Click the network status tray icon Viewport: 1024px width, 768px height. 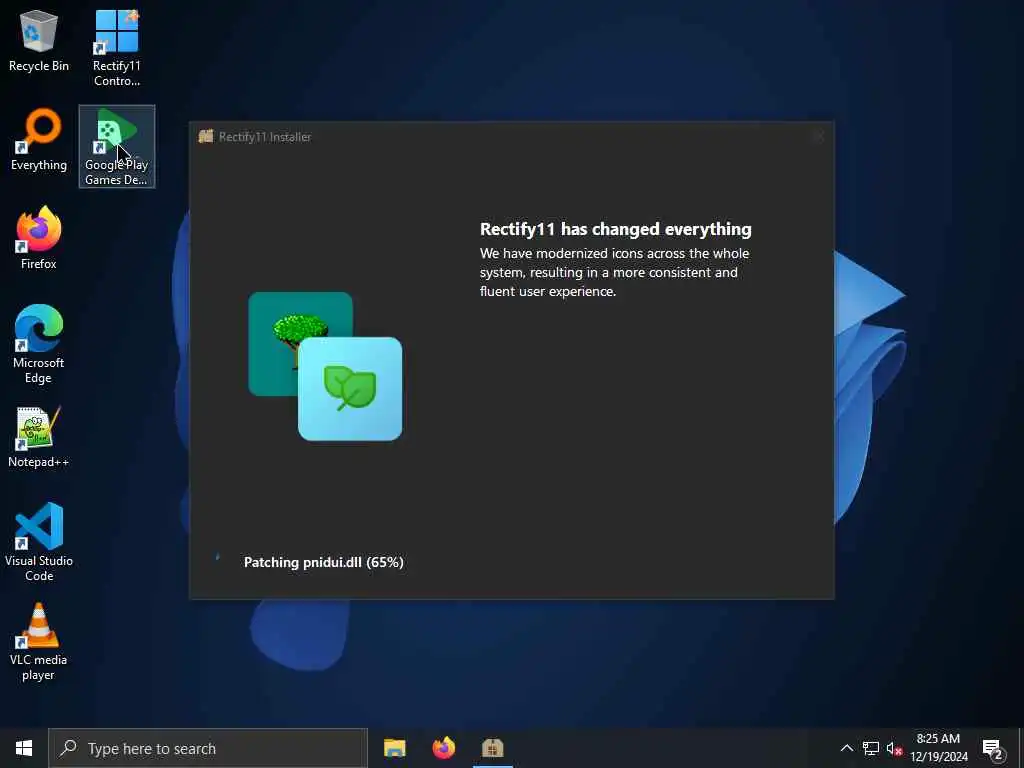pos(871,748)
